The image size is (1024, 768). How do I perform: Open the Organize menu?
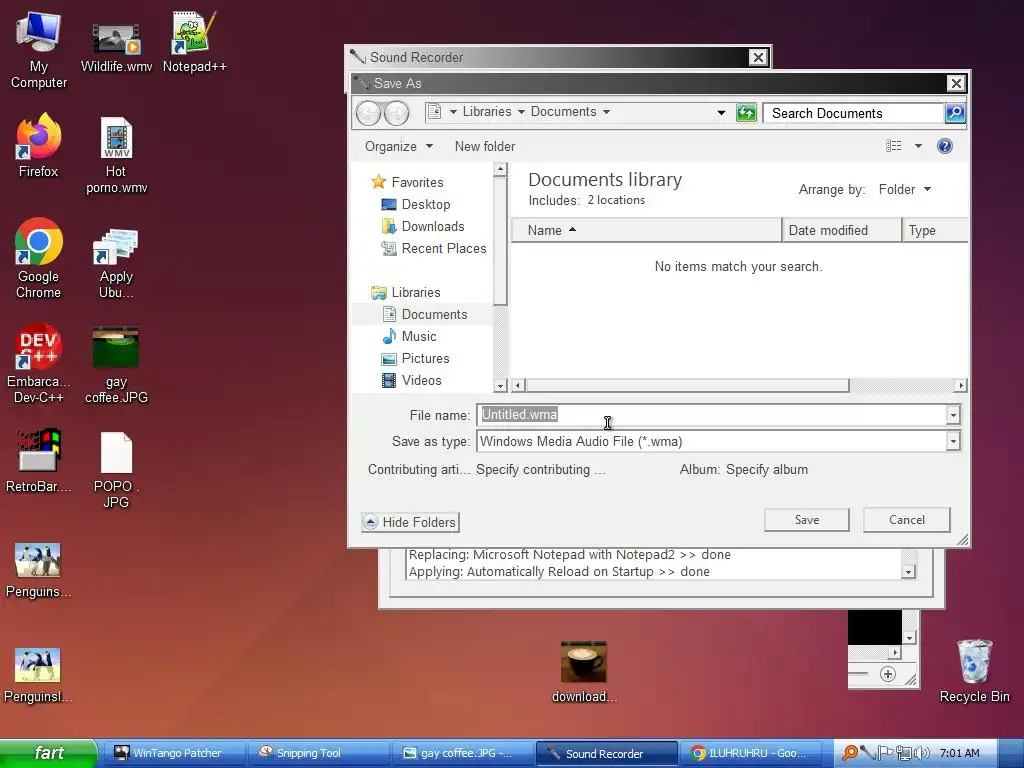[x=398, y=146]
